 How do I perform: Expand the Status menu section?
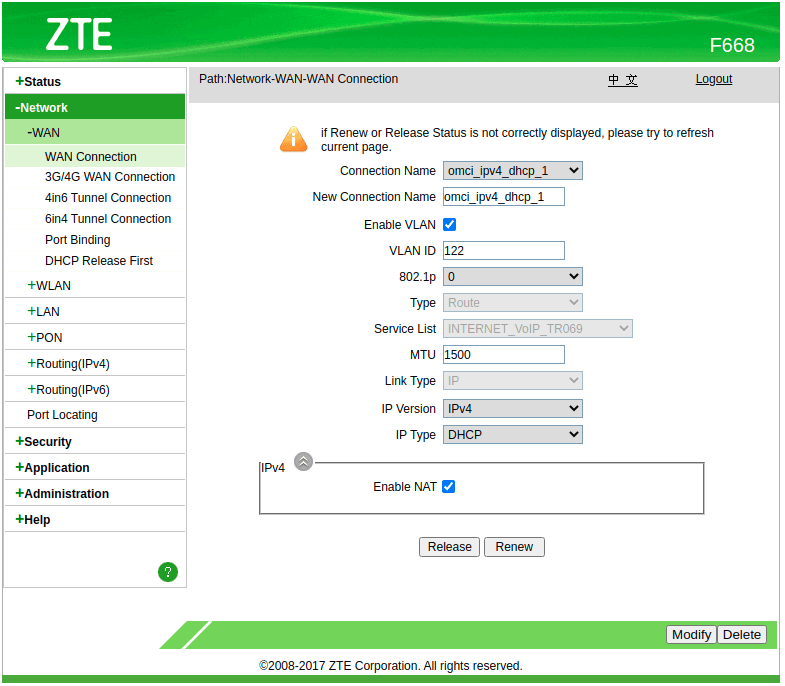pos(42,82)
